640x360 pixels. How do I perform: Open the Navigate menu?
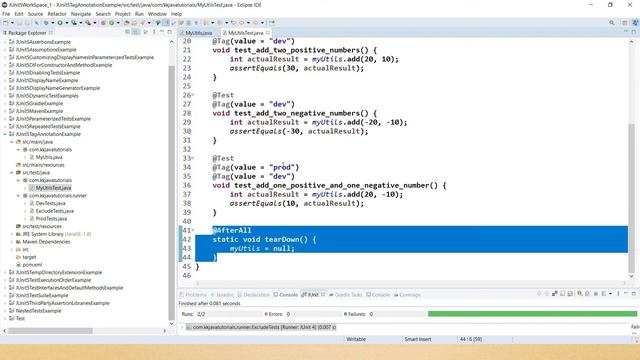pyautogui.click(x=81, y=14)
